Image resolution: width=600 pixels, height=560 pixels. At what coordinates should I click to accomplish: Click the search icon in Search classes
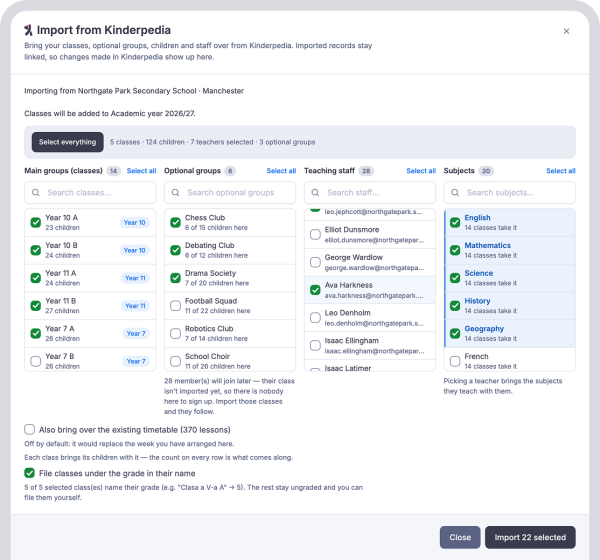click(36, 193)
